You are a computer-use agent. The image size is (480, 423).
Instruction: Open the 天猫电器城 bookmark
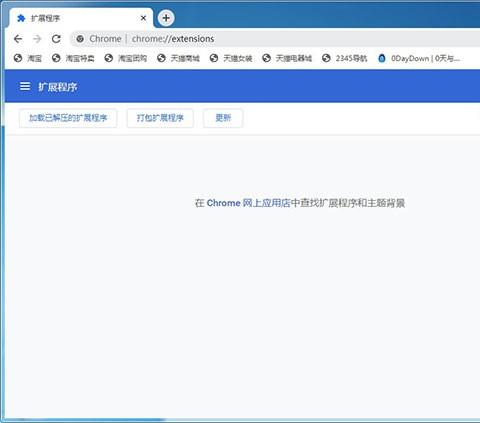[287, 58]
